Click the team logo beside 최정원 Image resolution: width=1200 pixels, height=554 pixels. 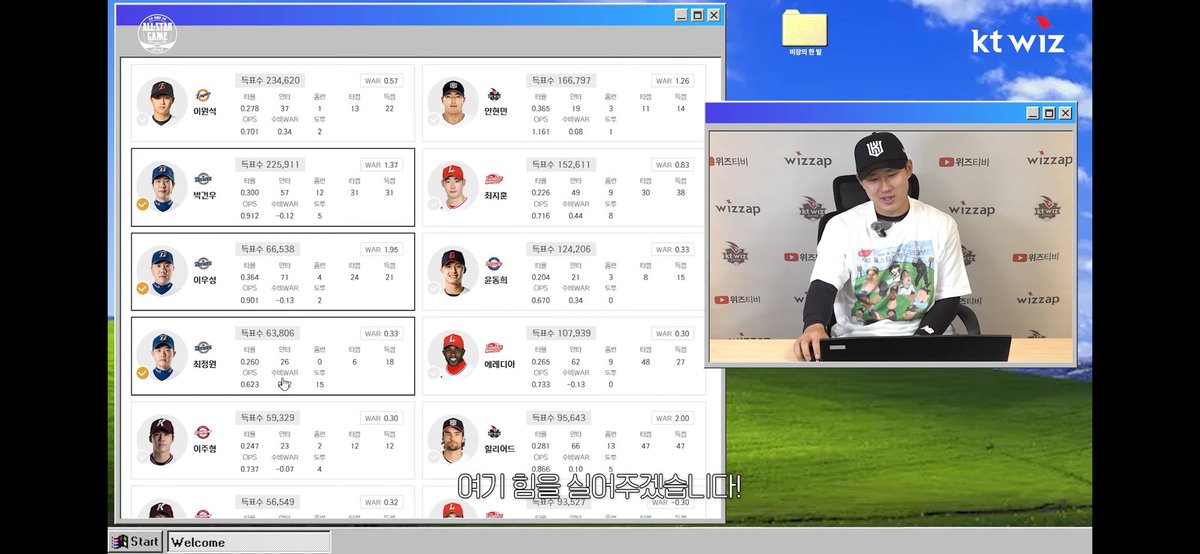pos(202,348)
